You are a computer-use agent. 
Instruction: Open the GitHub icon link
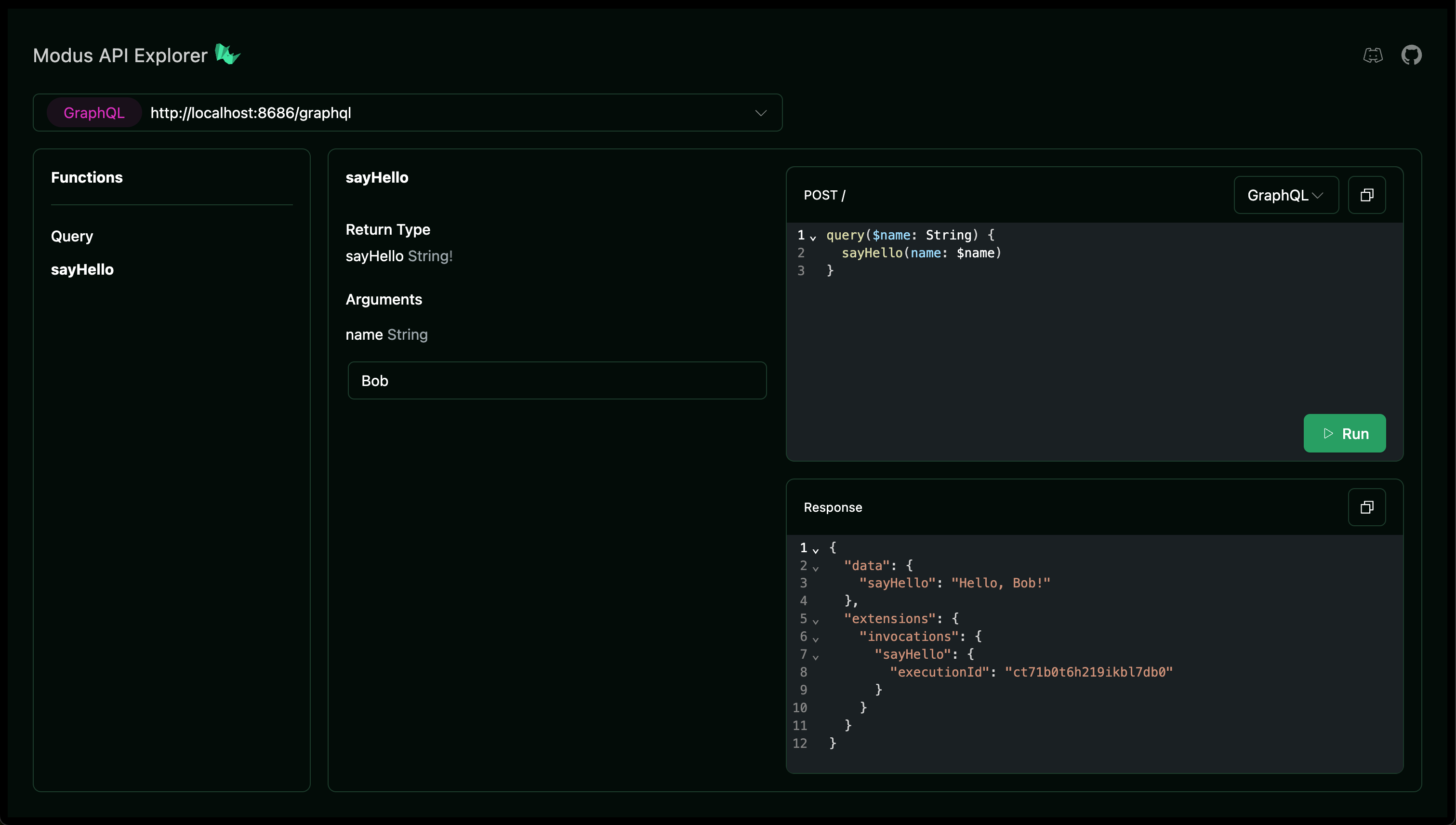coord(1411,55)
